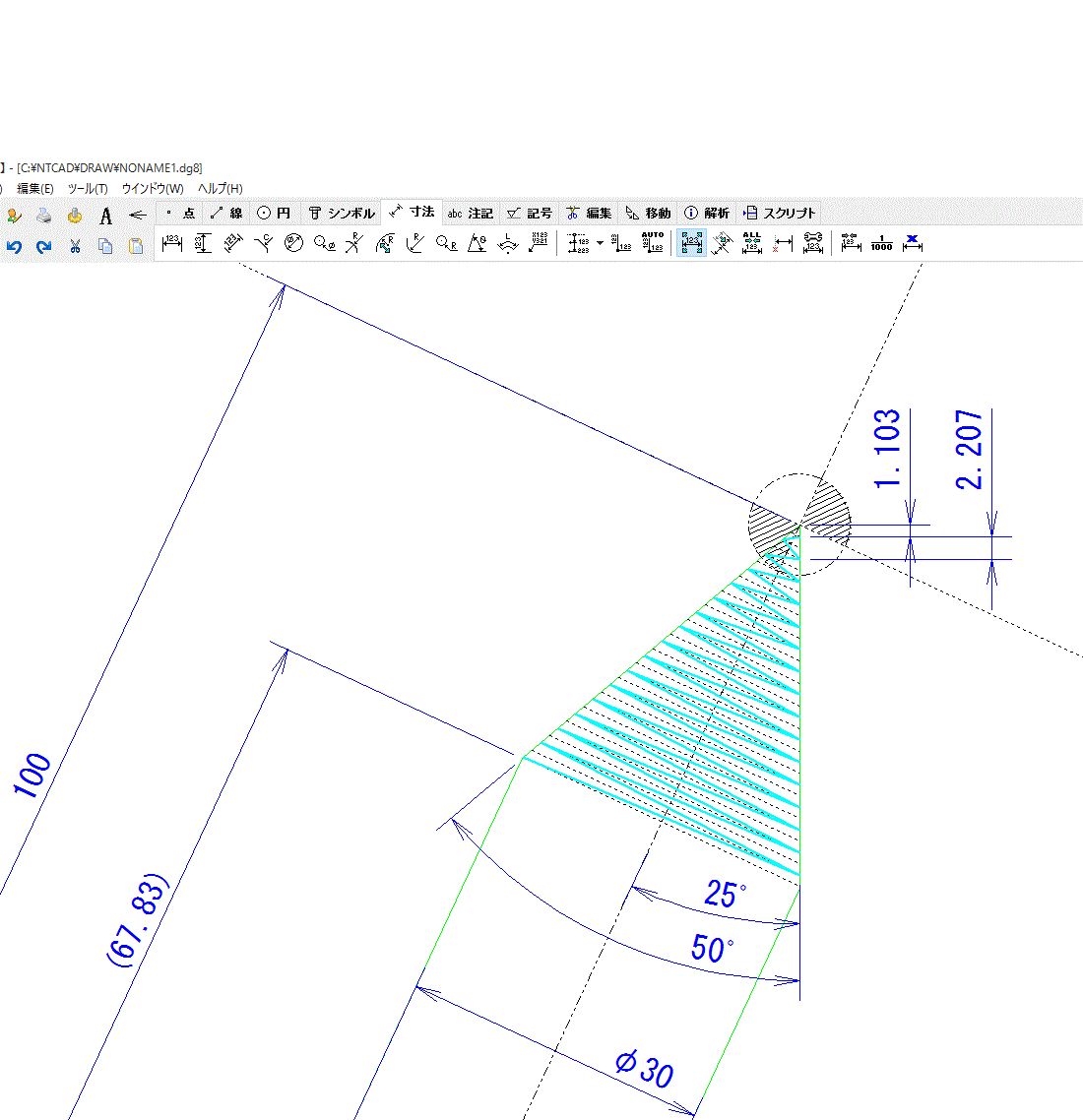Click the (67.83) dimension text
1083x1120 pixels.
[138, 920]
